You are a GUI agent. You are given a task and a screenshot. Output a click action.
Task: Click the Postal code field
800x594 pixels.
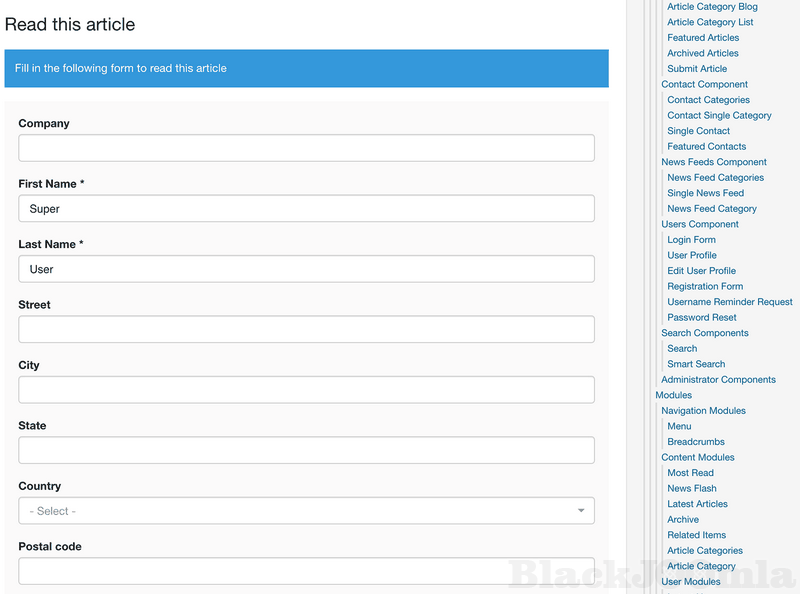pyautogui.click(x=306, y=571)
